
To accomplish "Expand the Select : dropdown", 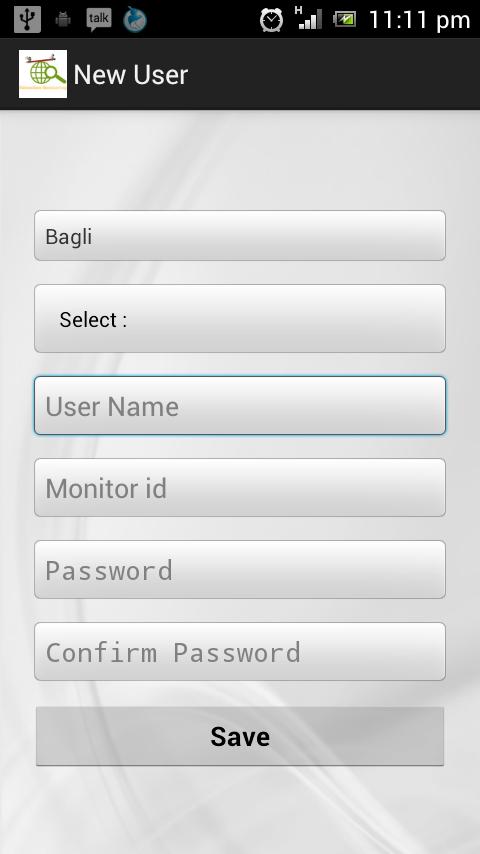I will (x=240, y=319).
